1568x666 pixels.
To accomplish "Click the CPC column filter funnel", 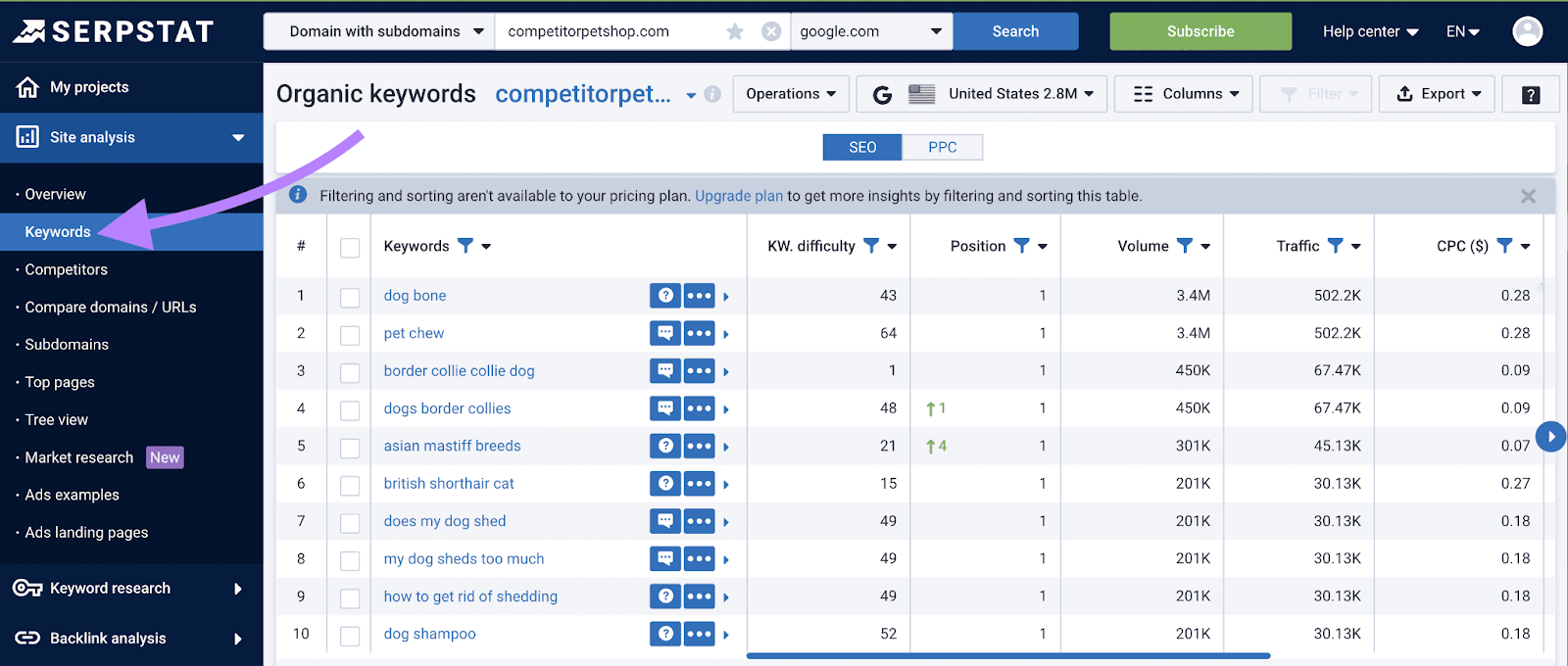I will [1504, 246].
